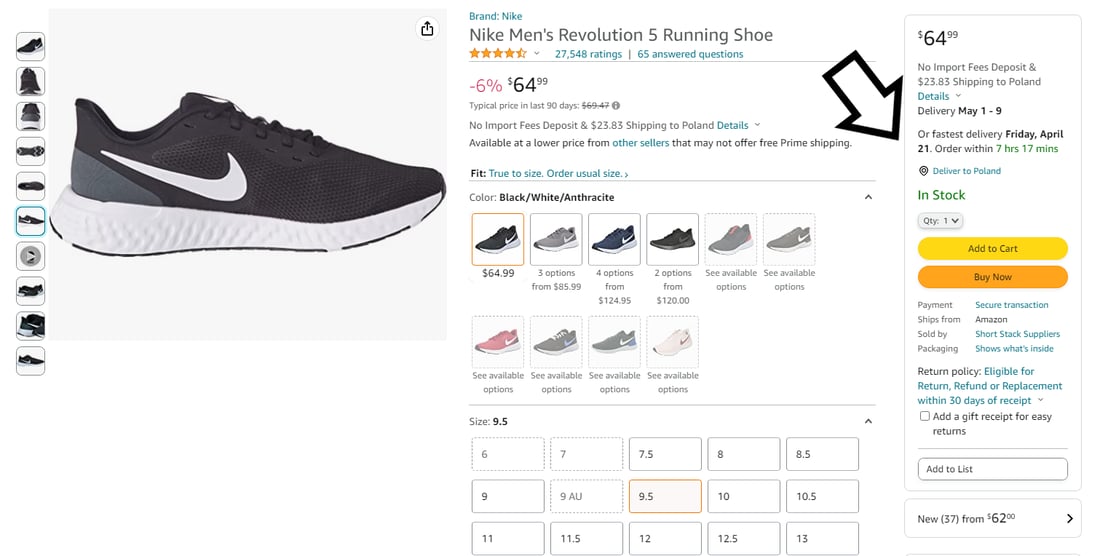Screen dimensions: 1100x556
Task: Open the New (37) offers arrow
Action: point(1069,519)
